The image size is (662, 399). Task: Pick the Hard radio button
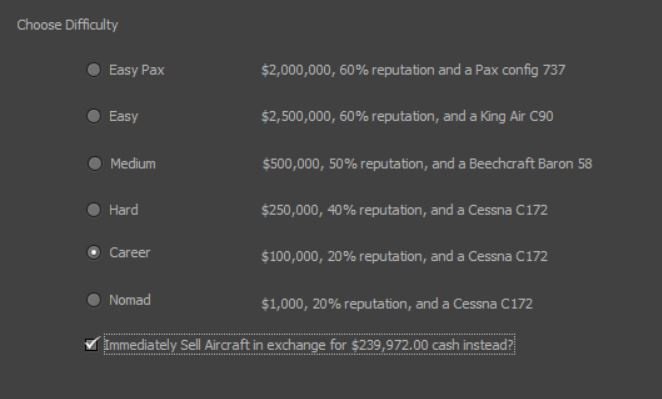94,209
